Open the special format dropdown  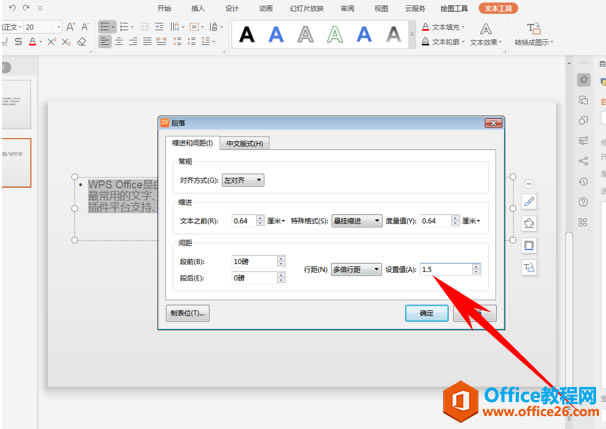(x=357, y=221)
